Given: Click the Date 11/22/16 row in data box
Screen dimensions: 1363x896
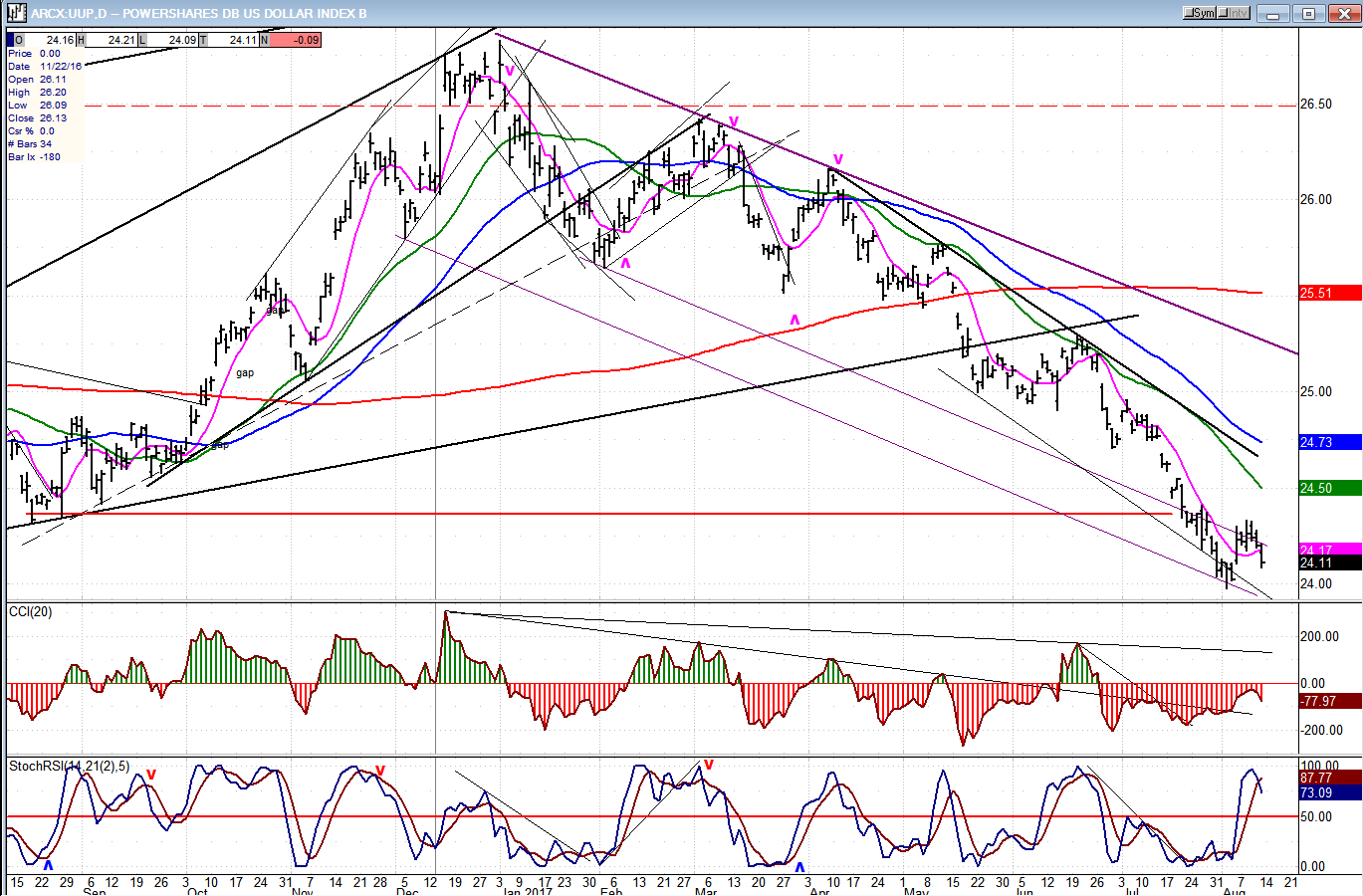Looking at the screenshot, I should pyautogui.click(x=45, y=66).
